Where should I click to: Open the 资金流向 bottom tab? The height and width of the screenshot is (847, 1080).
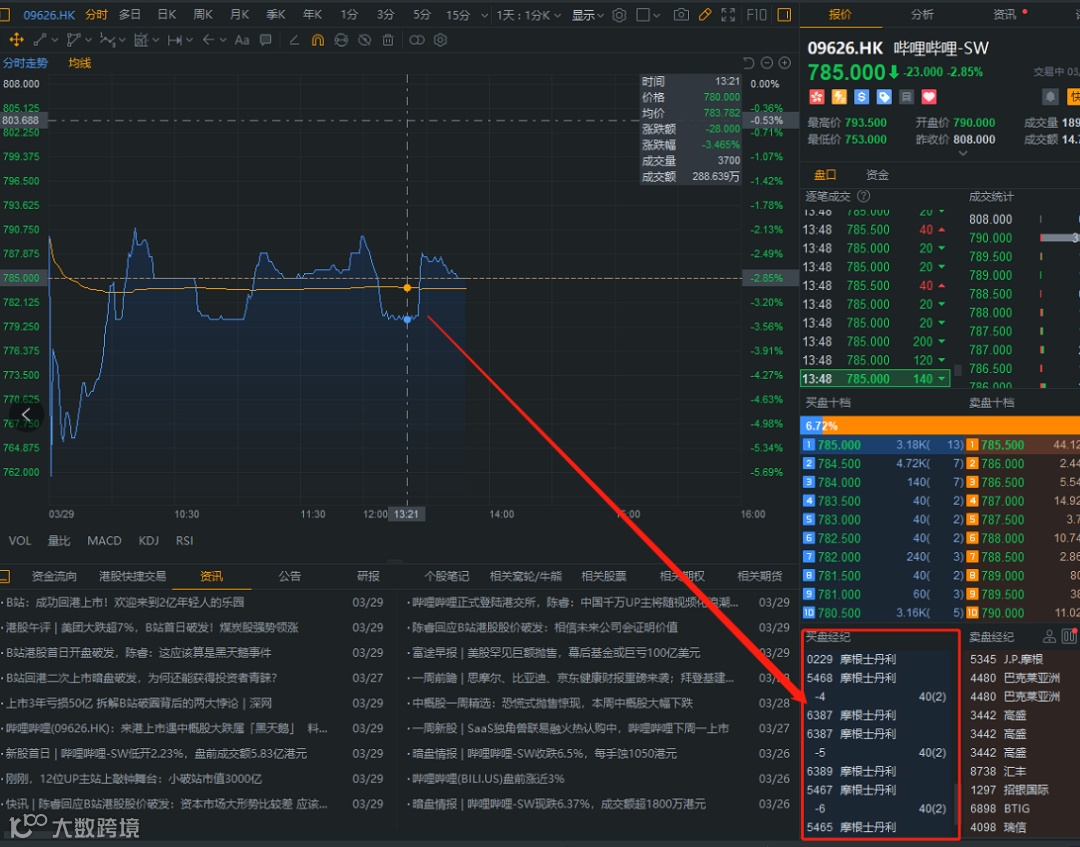54,576
